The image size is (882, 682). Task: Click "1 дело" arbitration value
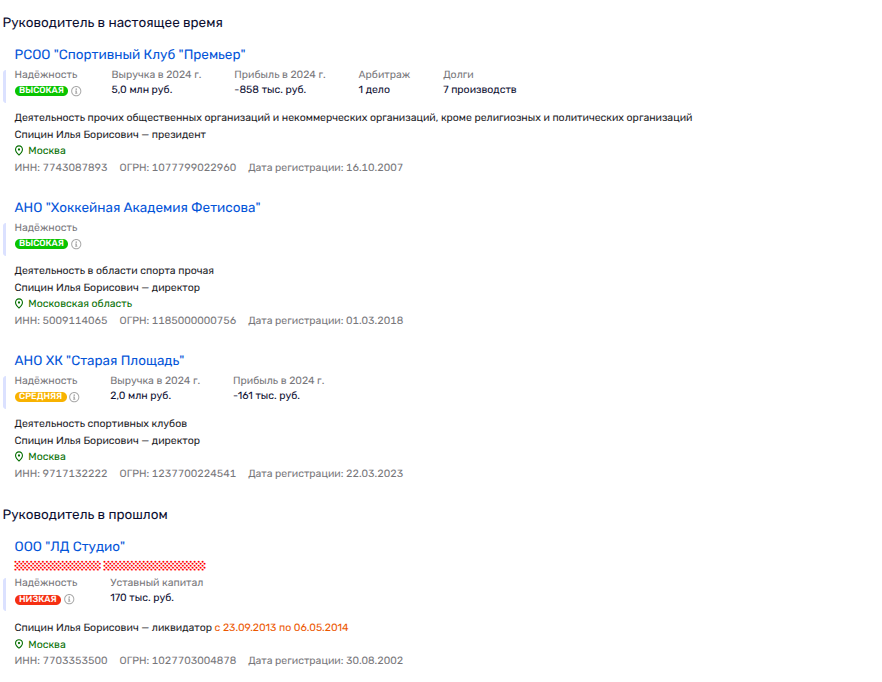coord(374,90)
